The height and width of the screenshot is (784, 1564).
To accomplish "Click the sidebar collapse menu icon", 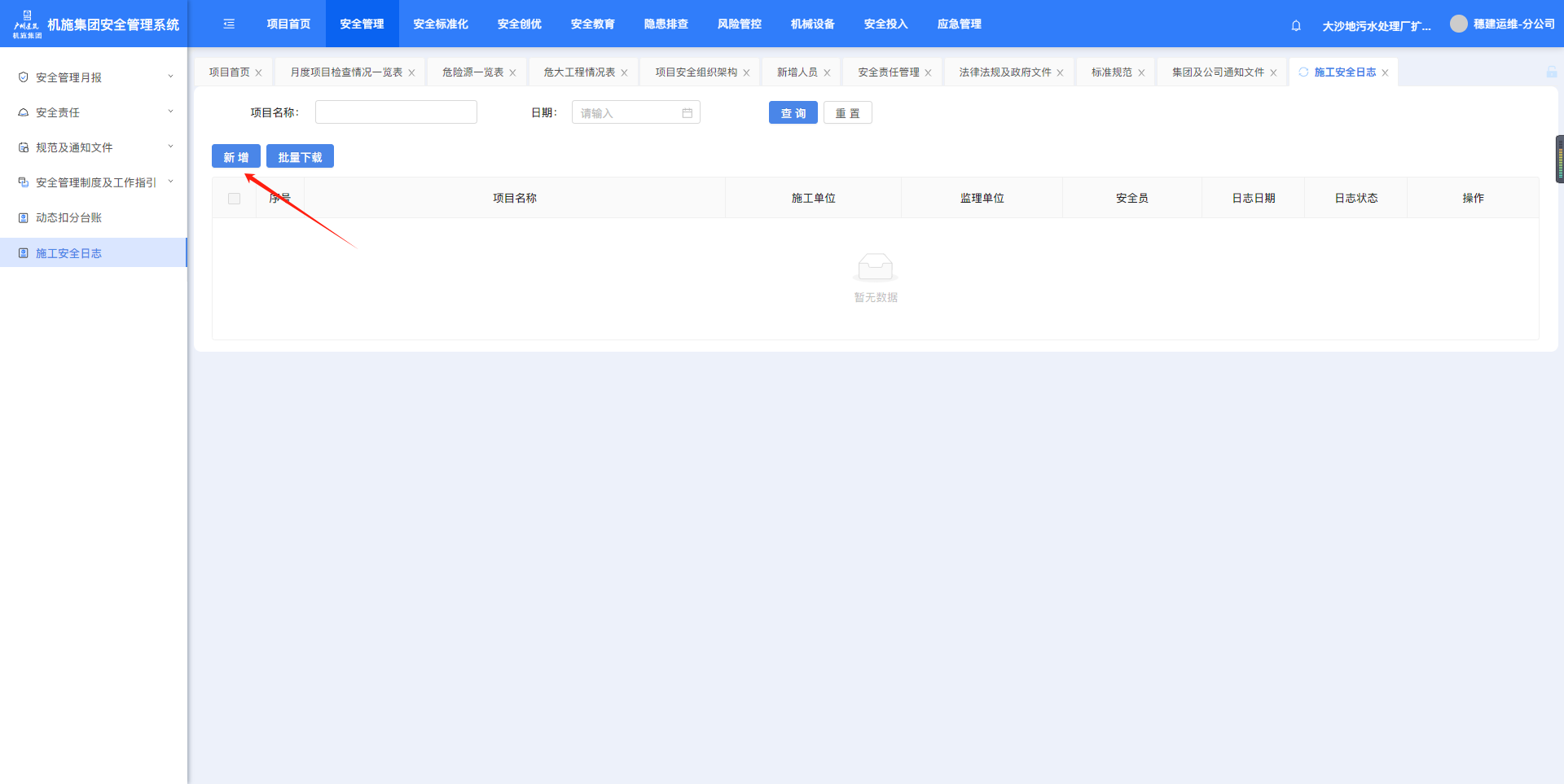I will (229, 24).
